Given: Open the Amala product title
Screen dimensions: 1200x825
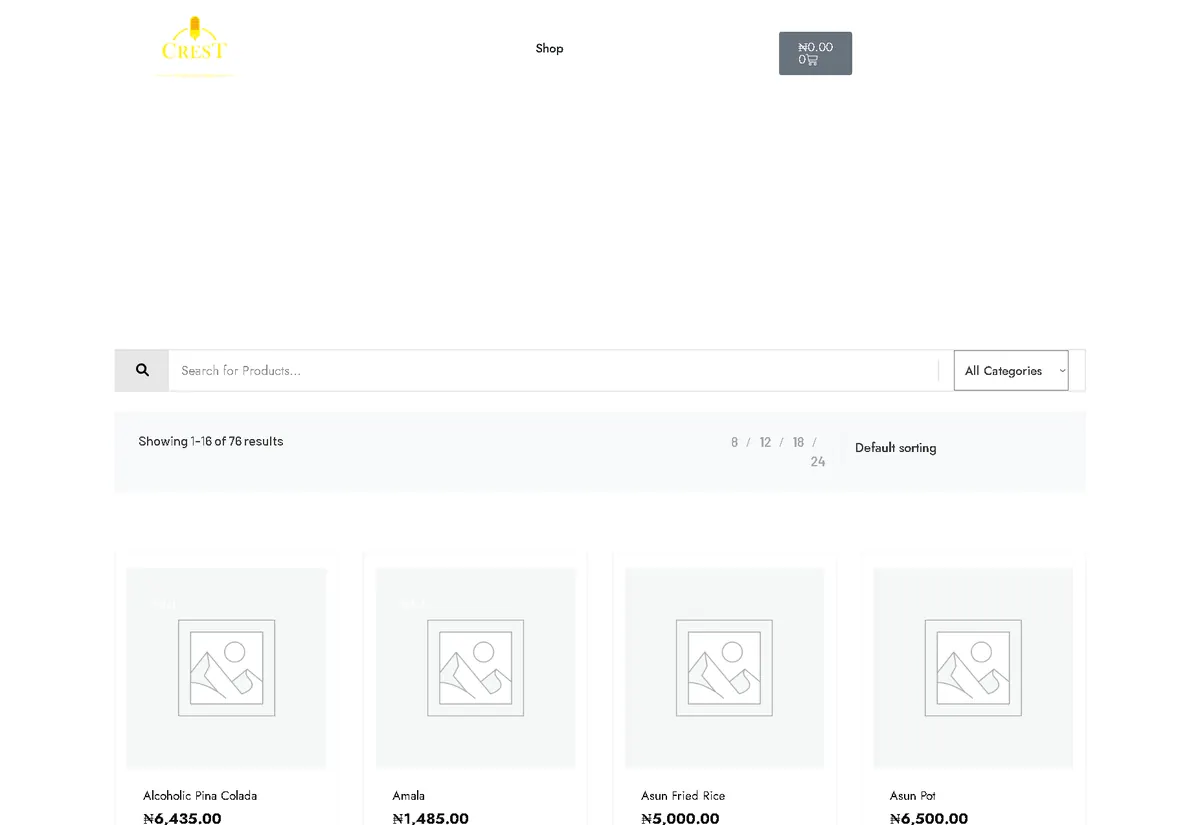Looking at the screenshot, I should (408, 796).
